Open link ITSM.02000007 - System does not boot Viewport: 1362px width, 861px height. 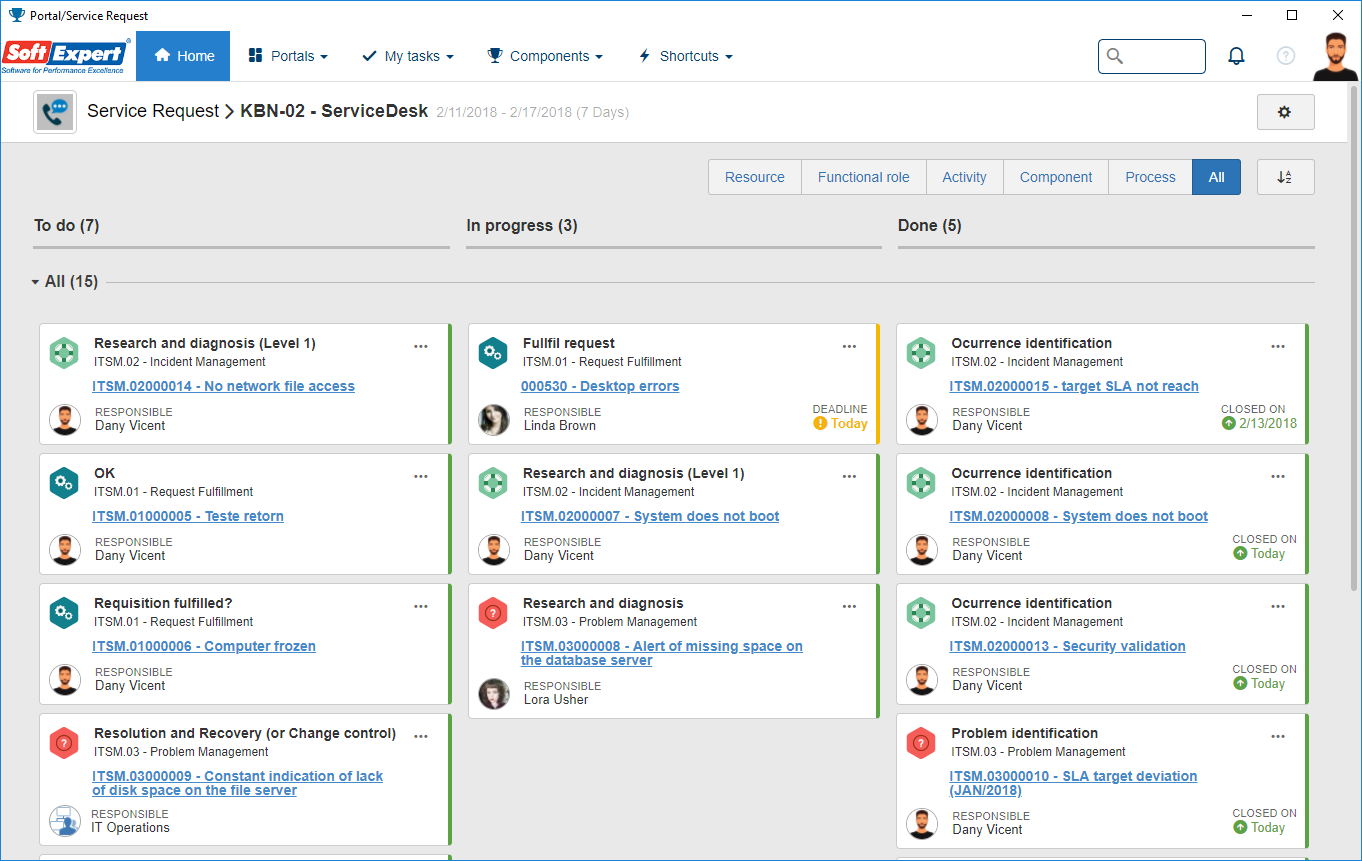650,516
